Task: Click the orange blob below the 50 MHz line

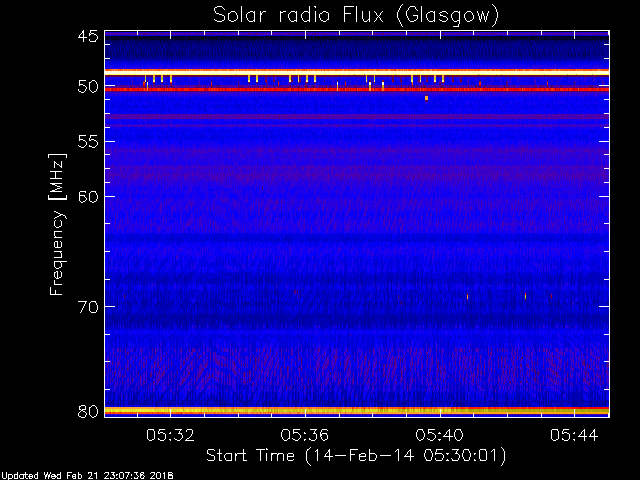Action: [427, 98]
